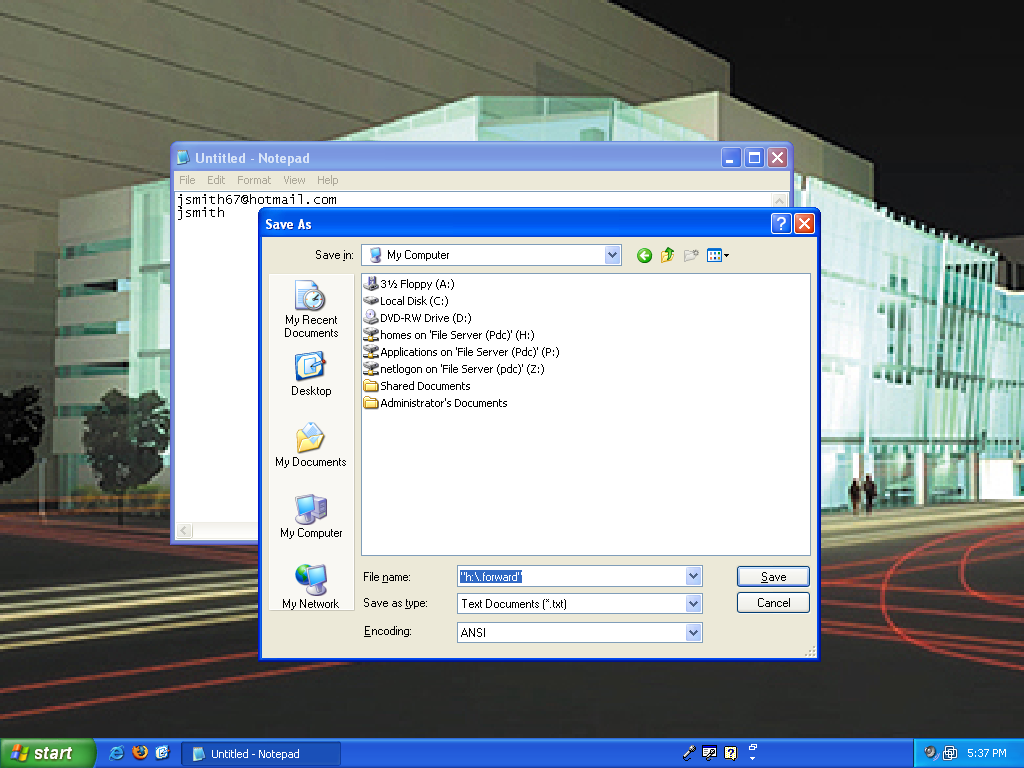Viewport: 1024px width, 768px height.
Task: Open the Windows Start menu
Action: [x=48, y=753]
